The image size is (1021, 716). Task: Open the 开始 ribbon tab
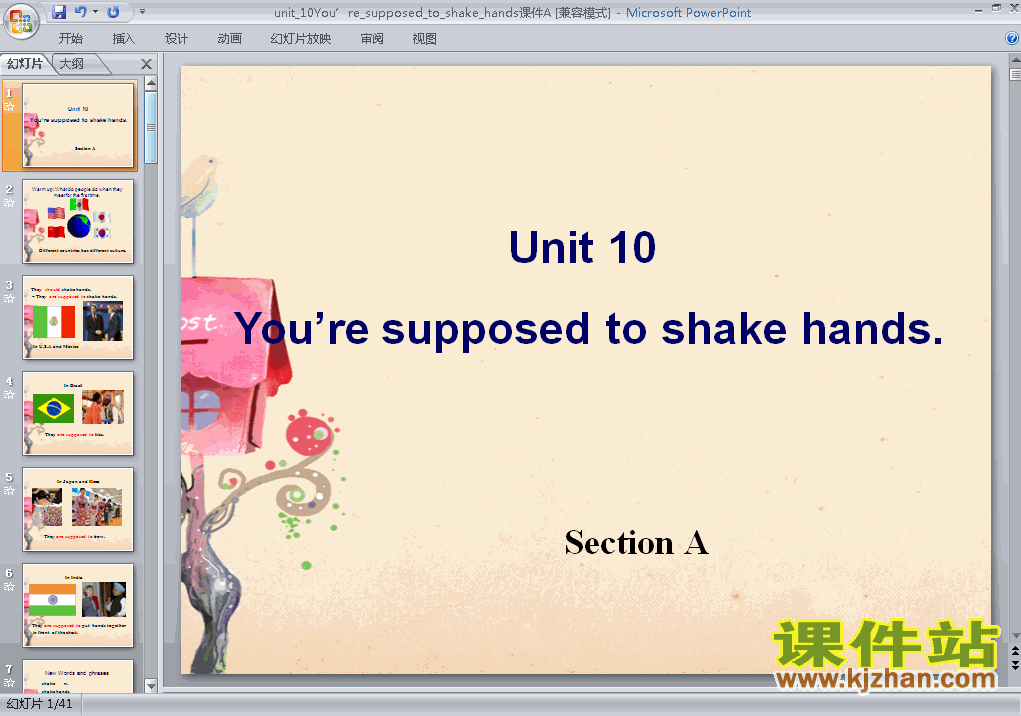[x=70, y=38]
